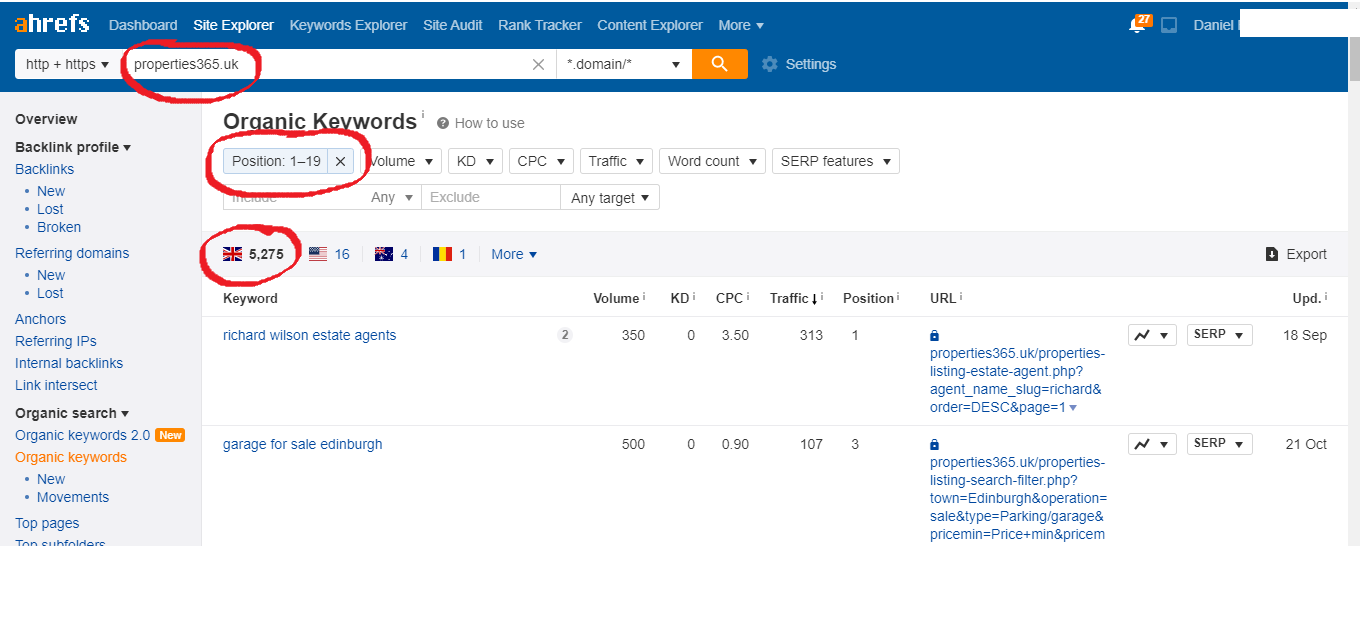Click the How to use help icon
Viewport: 1360px width, 628px height.
point(443,123)
